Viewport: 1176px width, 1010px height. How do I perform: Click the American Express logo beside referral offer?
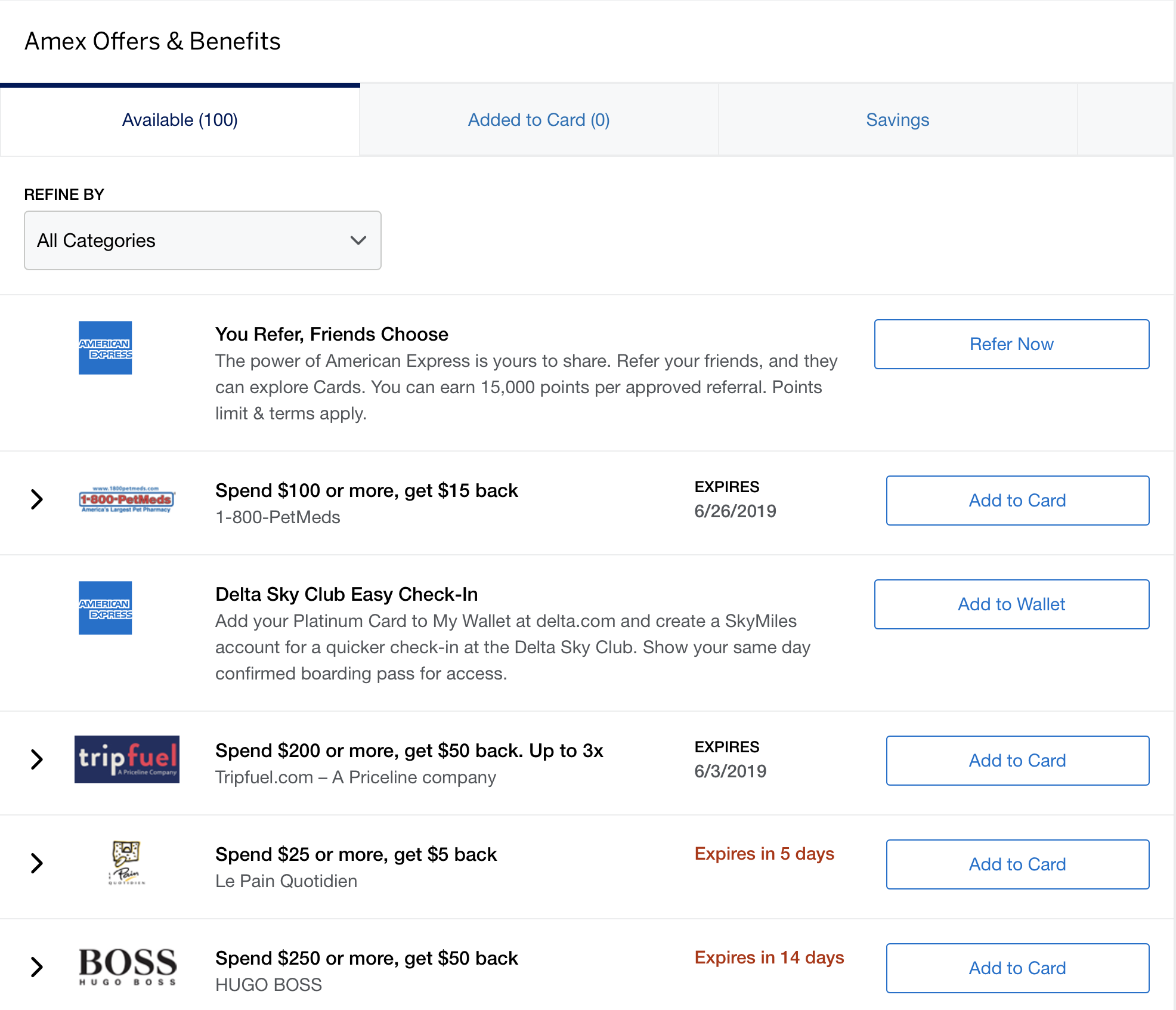tap(105, 348)
